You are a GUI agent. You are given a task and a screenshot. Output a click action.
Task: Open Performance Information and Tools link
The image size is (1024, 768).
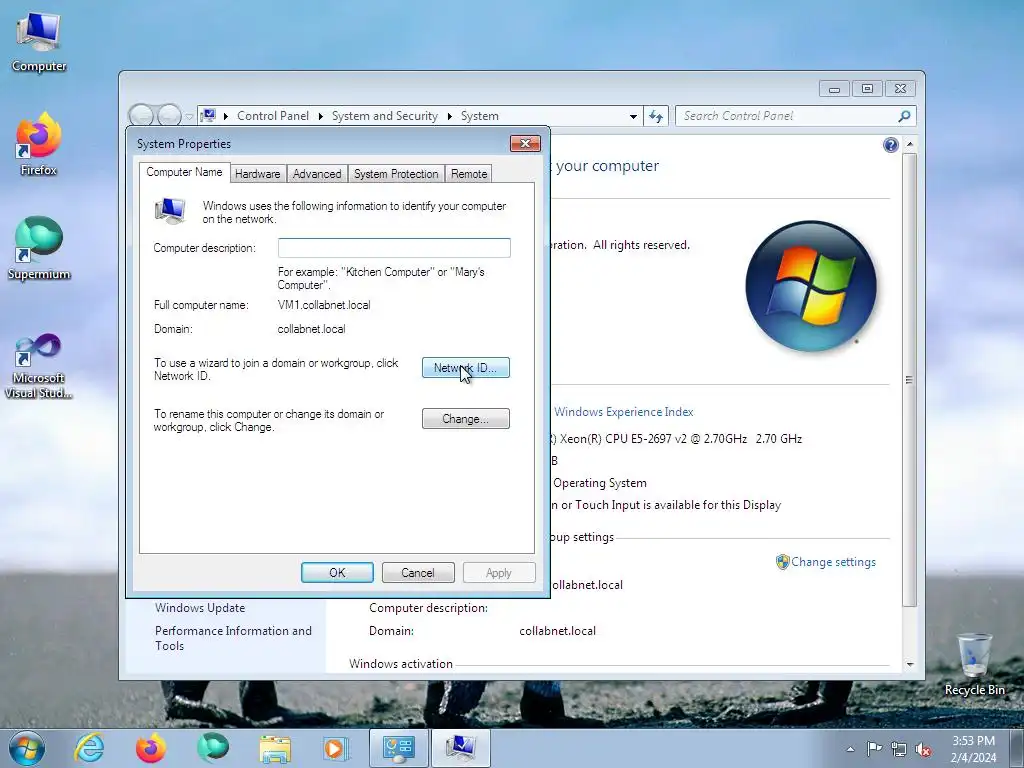[233, 638]
